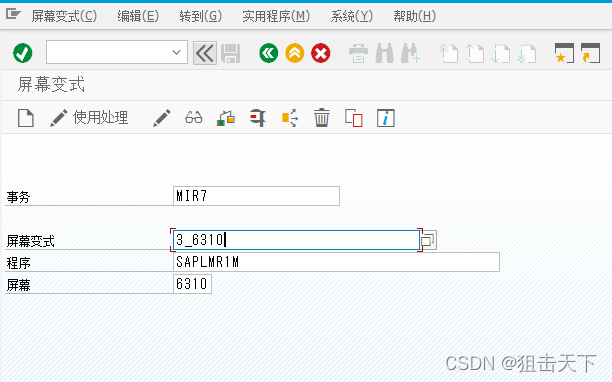Viewport: 612px width, 382px height.
Task: Open the SAP window menu icon
Action: coord(13,15)
